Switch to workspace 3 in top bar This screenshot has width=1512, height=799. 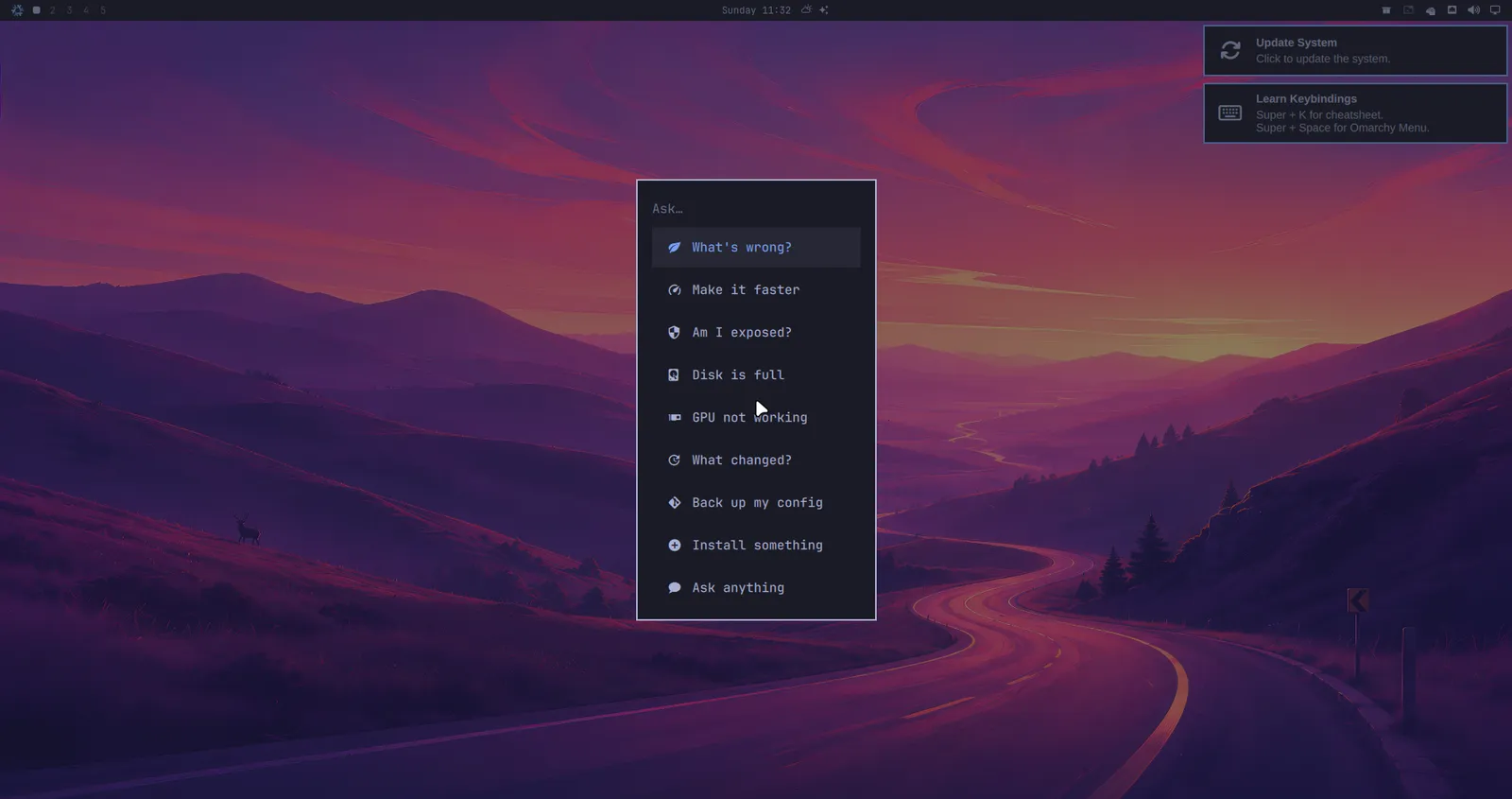coord(70,10)
